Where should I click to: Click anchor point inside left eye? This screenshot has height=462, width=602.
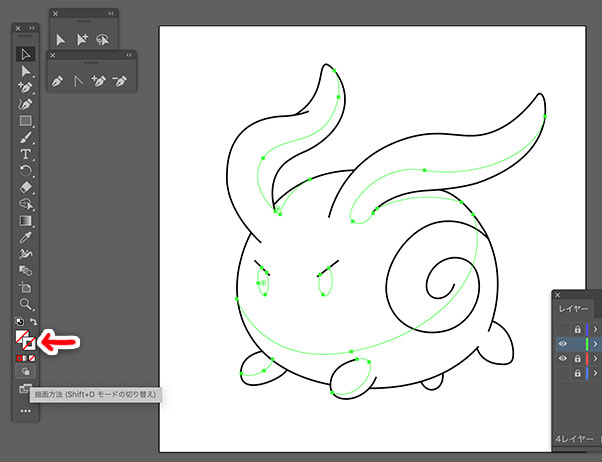pos(263,283)
